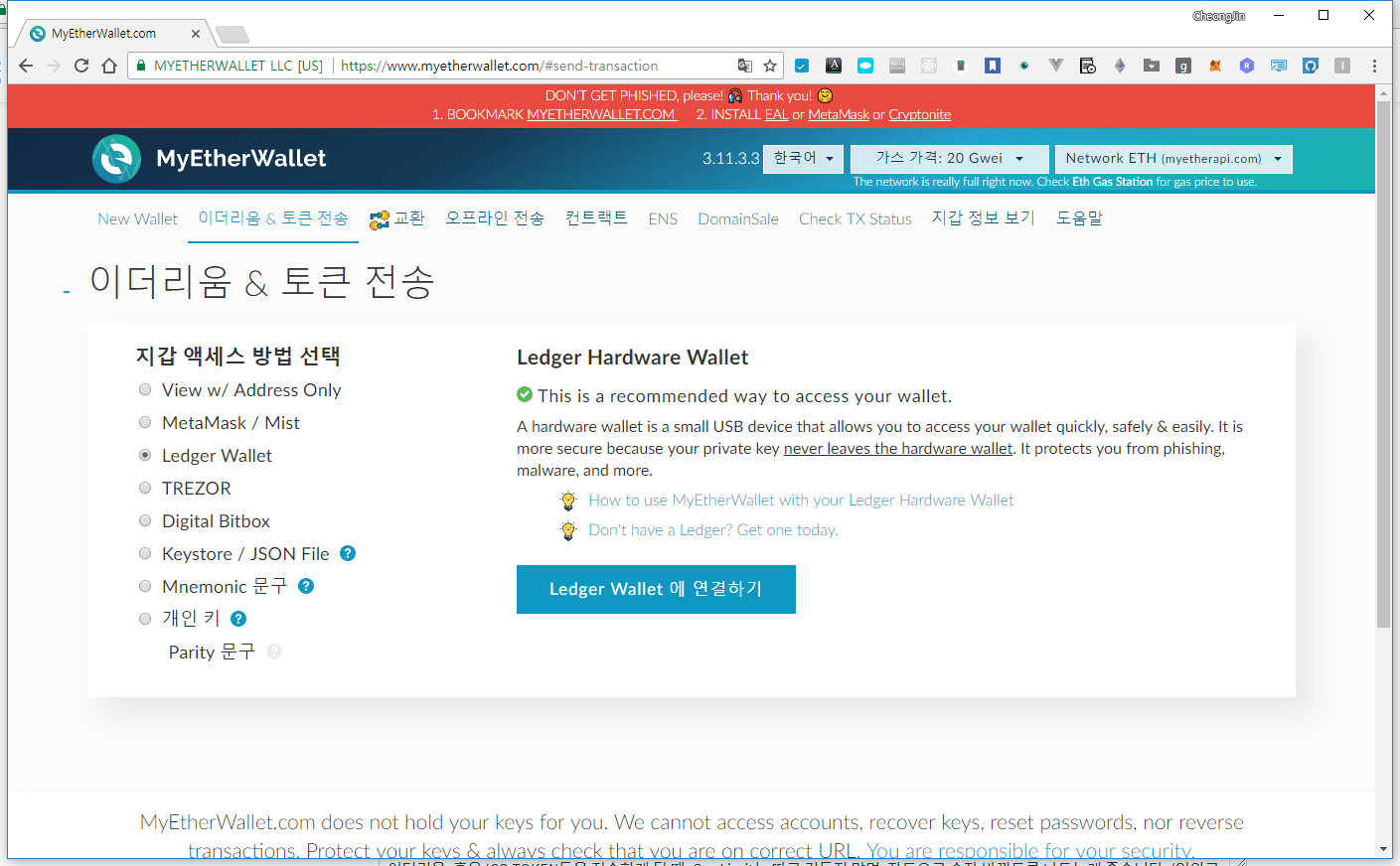The height and width of the screenshot is (866, 1400).
Task: Click the vertical scrollbar thumb
Action: pos(1383,363)
